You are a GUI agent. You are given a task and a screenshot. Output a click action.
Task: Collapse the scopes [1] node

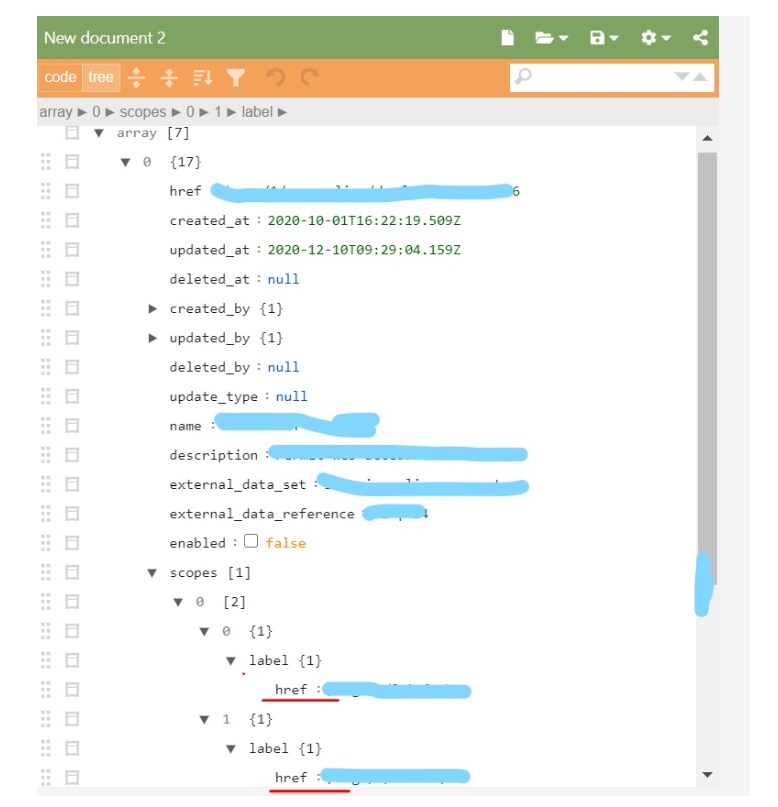tap(153, 573)
